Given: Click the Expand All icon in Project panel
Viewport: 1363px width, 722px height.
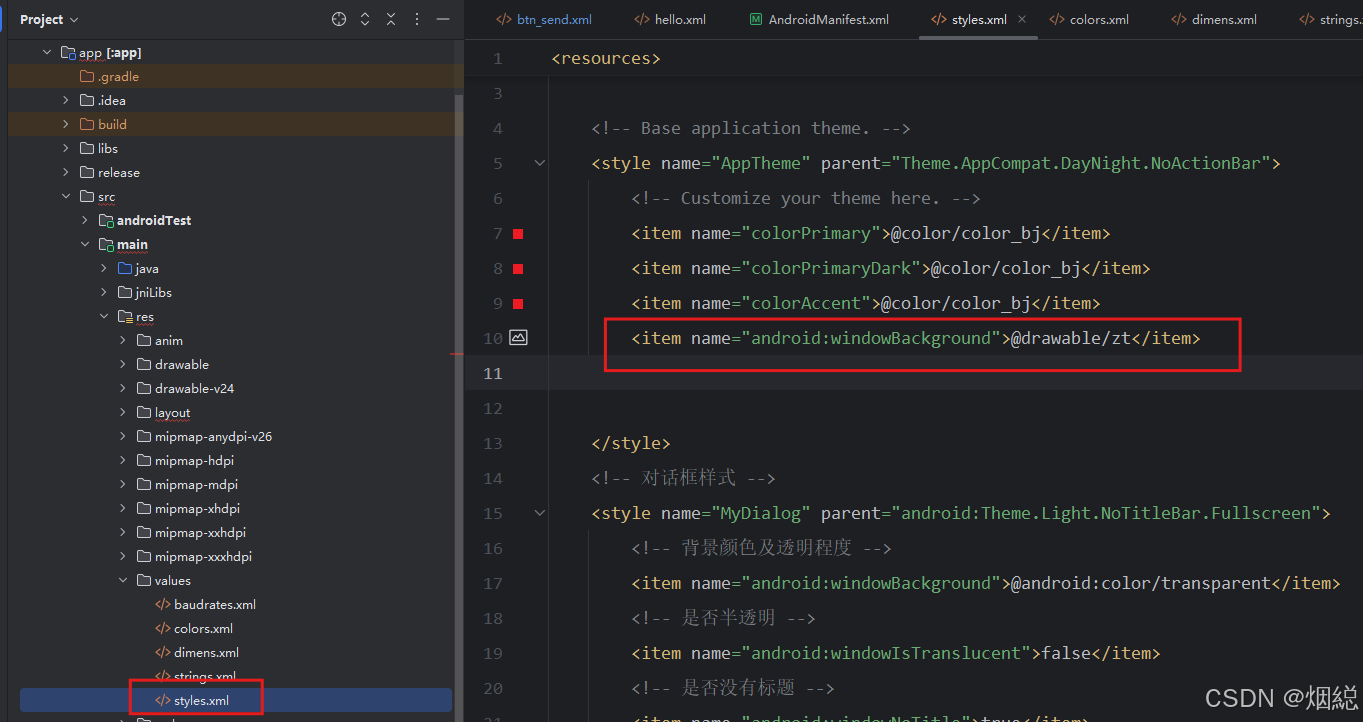Looking at the screenshot, I should [x=365, y=19].
